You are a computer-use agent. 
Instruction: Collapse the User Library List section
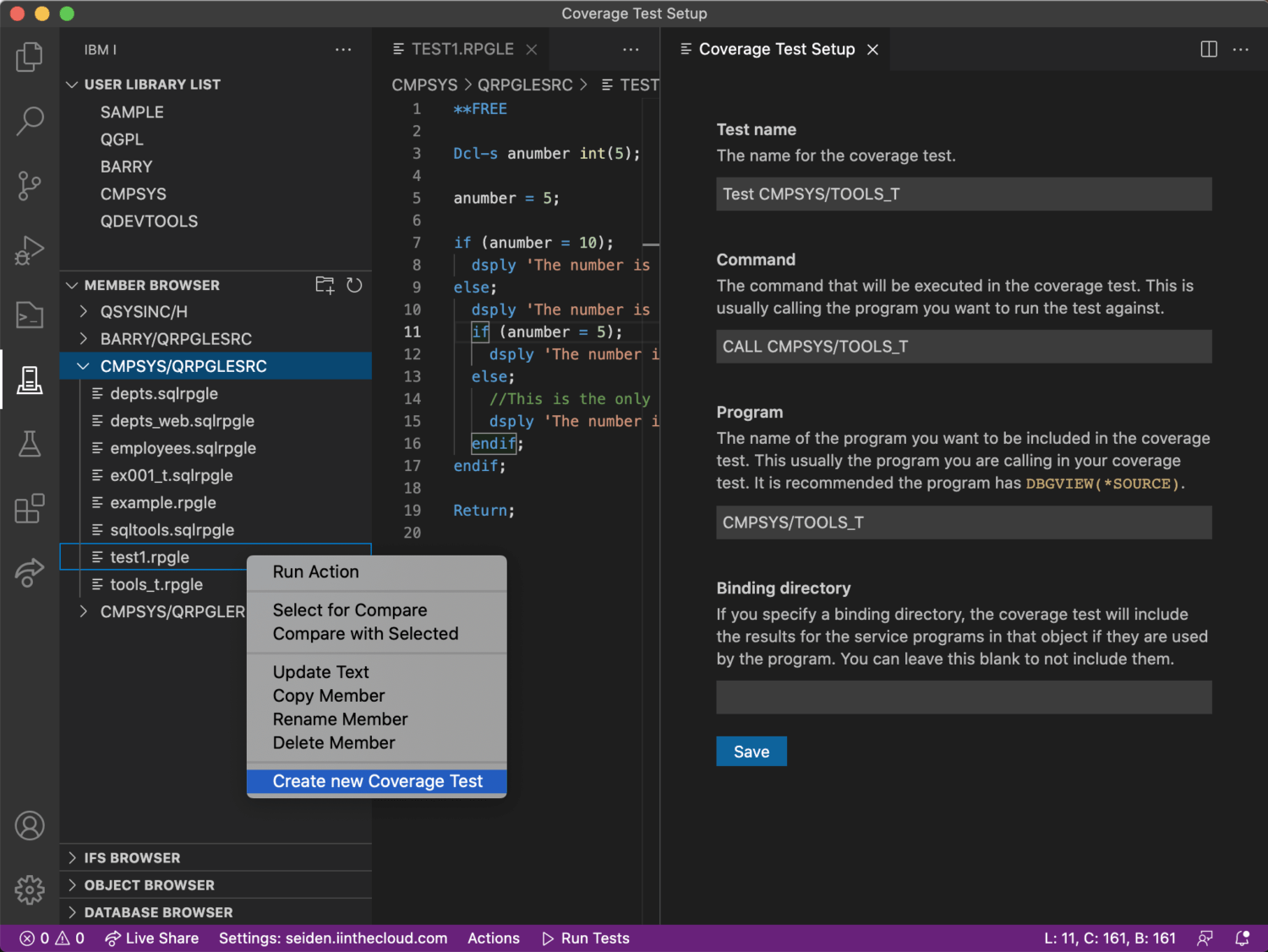click(x=73, y=85)
